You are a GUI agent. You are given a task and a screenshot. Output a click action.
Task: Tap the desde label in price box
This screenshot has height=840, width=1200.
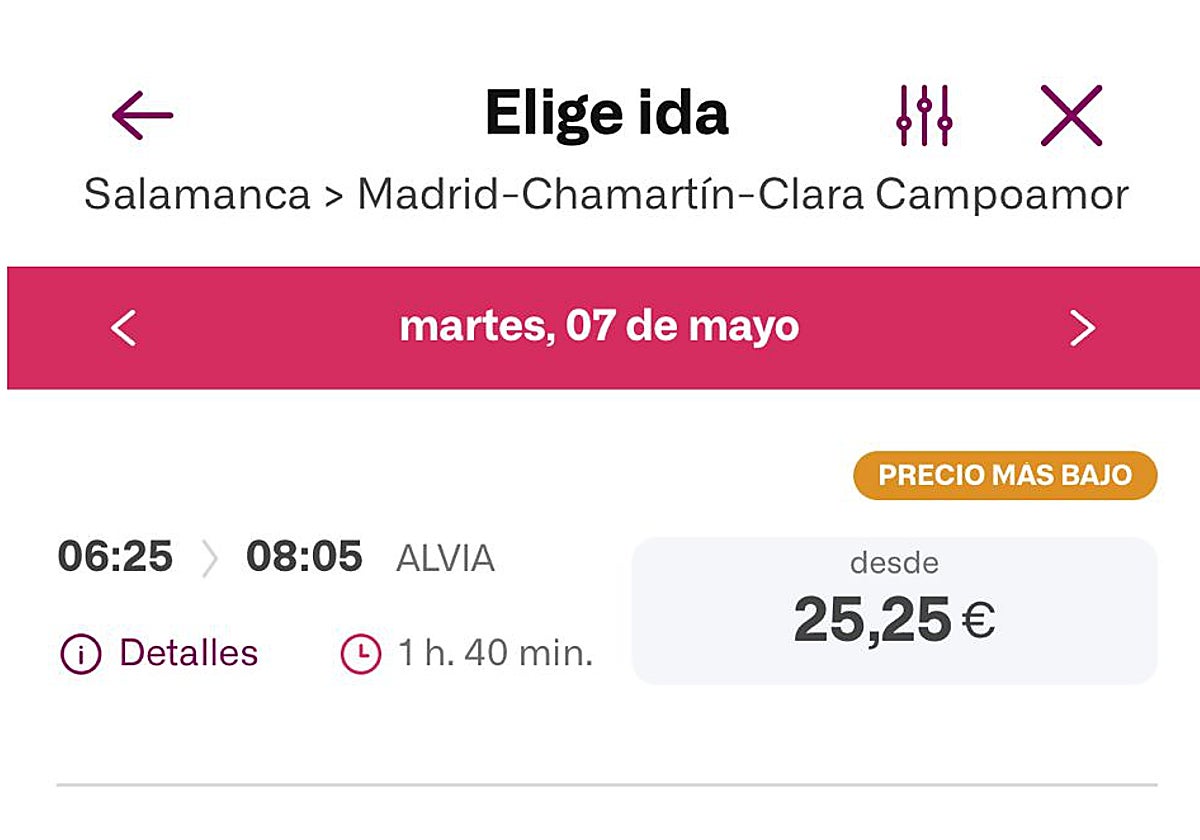pos(894,563)
